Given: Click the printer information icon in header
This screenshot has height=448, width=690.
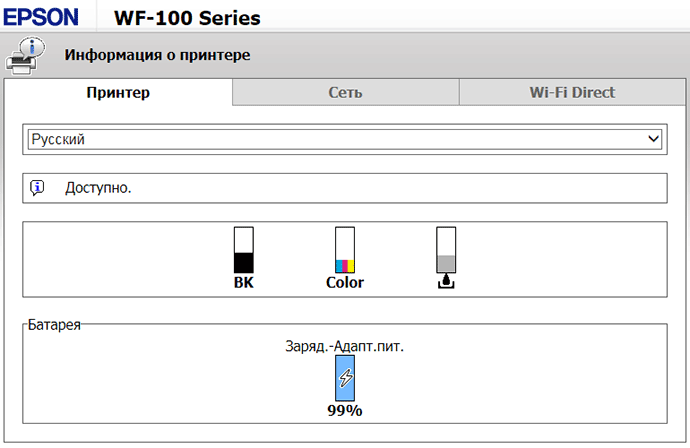Looking at the screenshot, I should pyautogui.click(x=25, y=55).
